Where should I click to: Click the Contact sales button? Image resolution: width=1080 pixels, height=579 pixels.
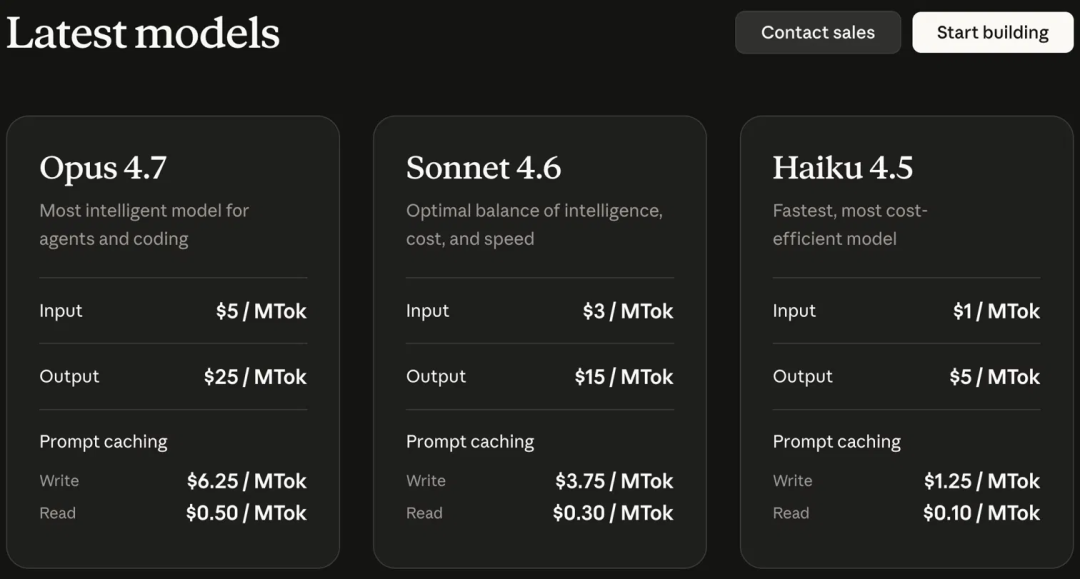click(818, 32)
